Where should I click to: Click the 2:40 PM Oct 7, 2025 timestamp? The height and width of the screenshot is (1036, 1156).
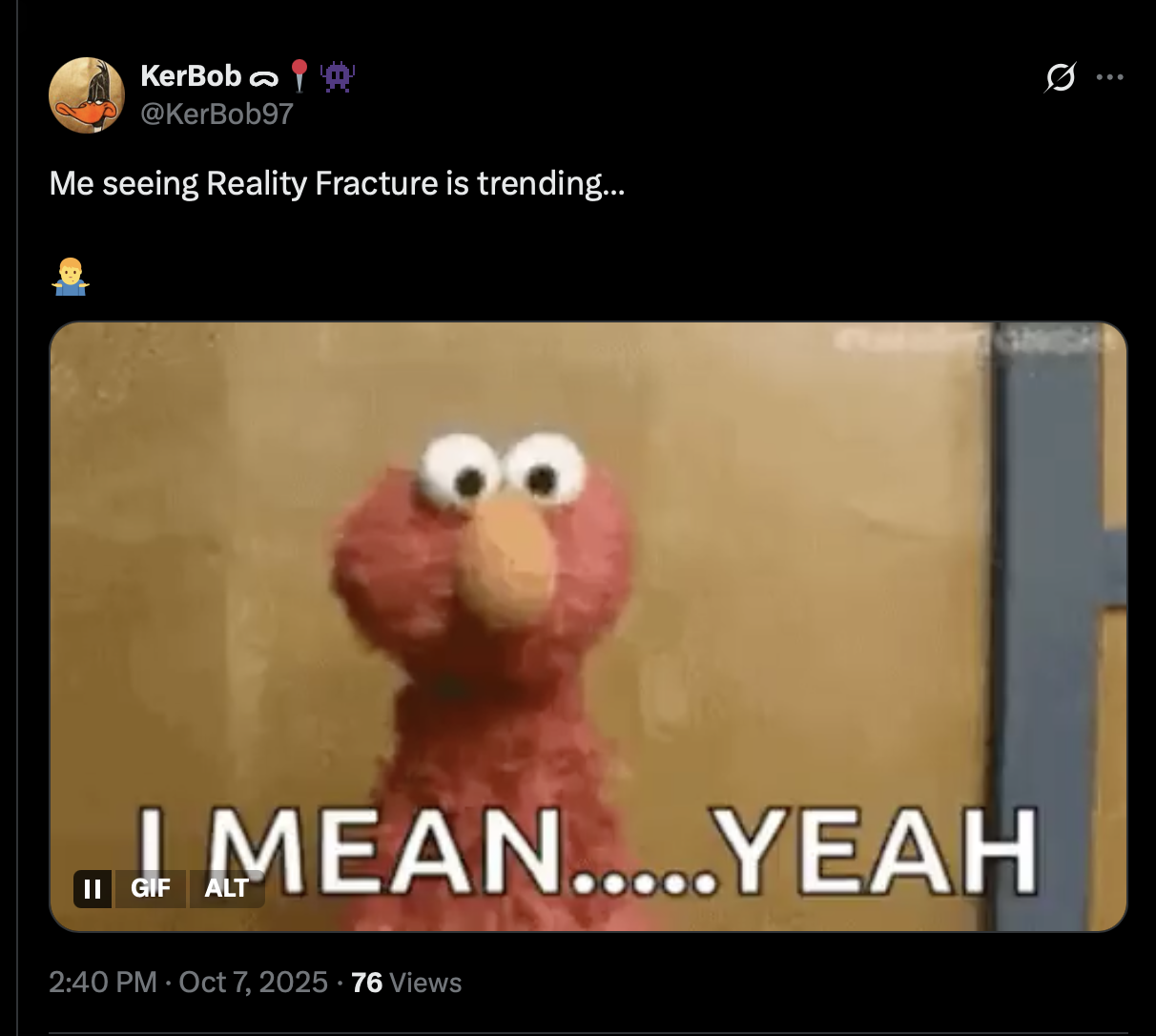pyautogui.click(x=189, y=983)
